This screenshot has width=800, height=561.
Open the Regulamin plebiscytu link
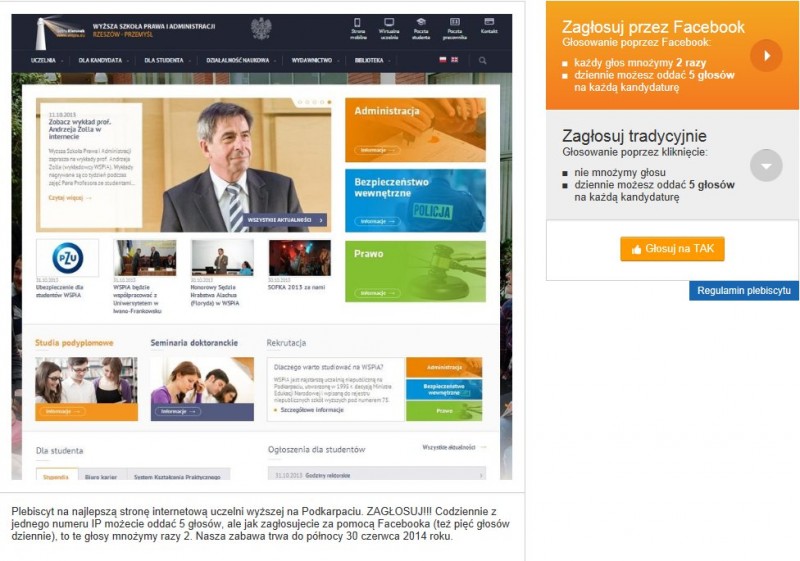[743, 291]
